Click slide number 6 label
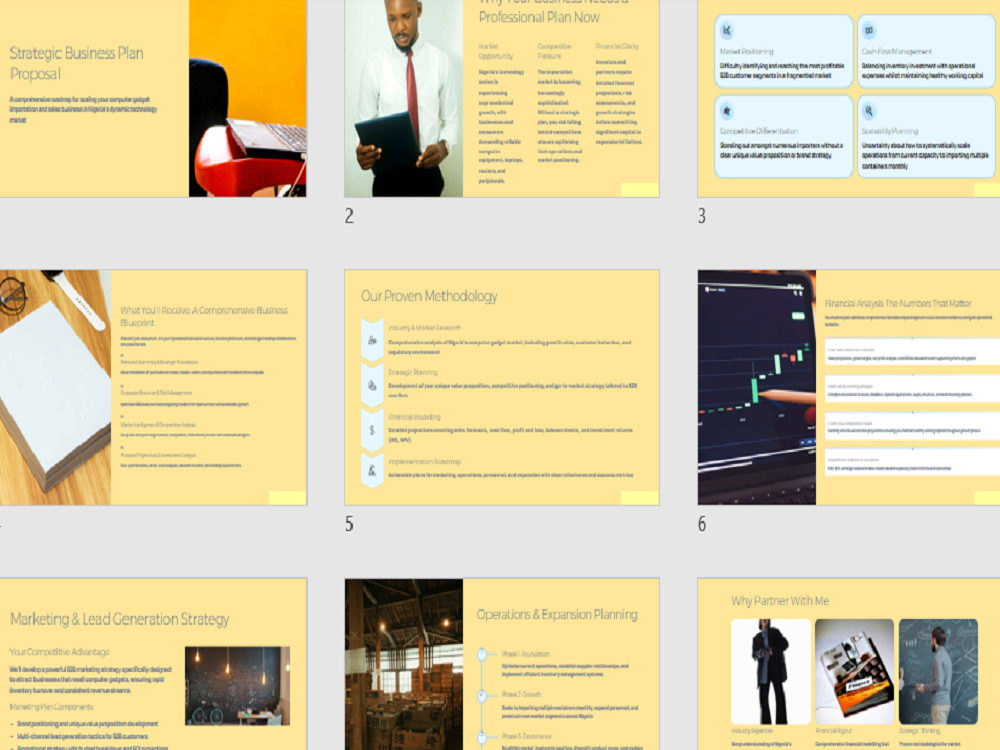 click(x=702, y=524)
